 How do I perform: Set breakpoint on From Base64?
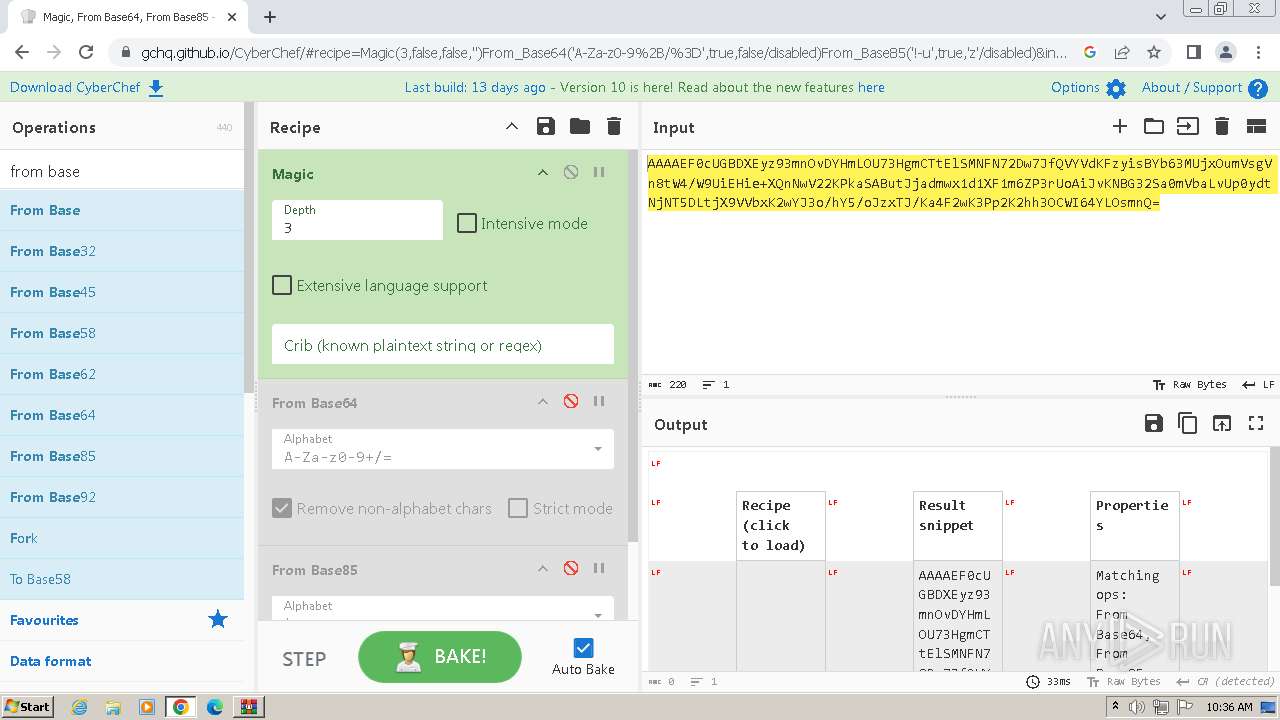[599, 401]
